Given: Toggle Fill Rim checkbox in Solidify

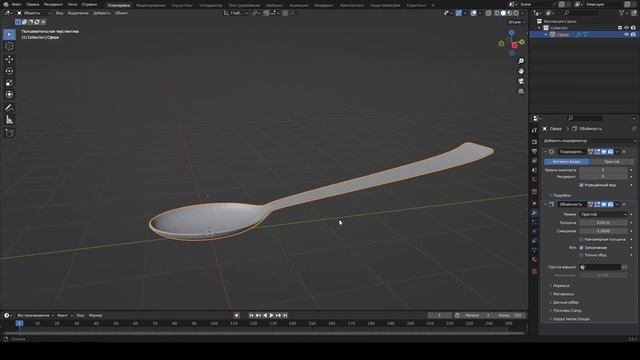Looking at the screenshot, I should coord(581,247).
